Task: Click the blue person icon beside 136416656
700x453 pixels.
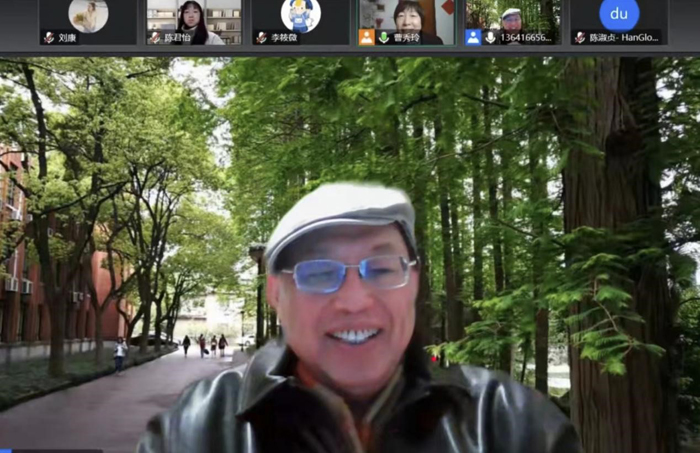Action: click(x=473, y=37)
